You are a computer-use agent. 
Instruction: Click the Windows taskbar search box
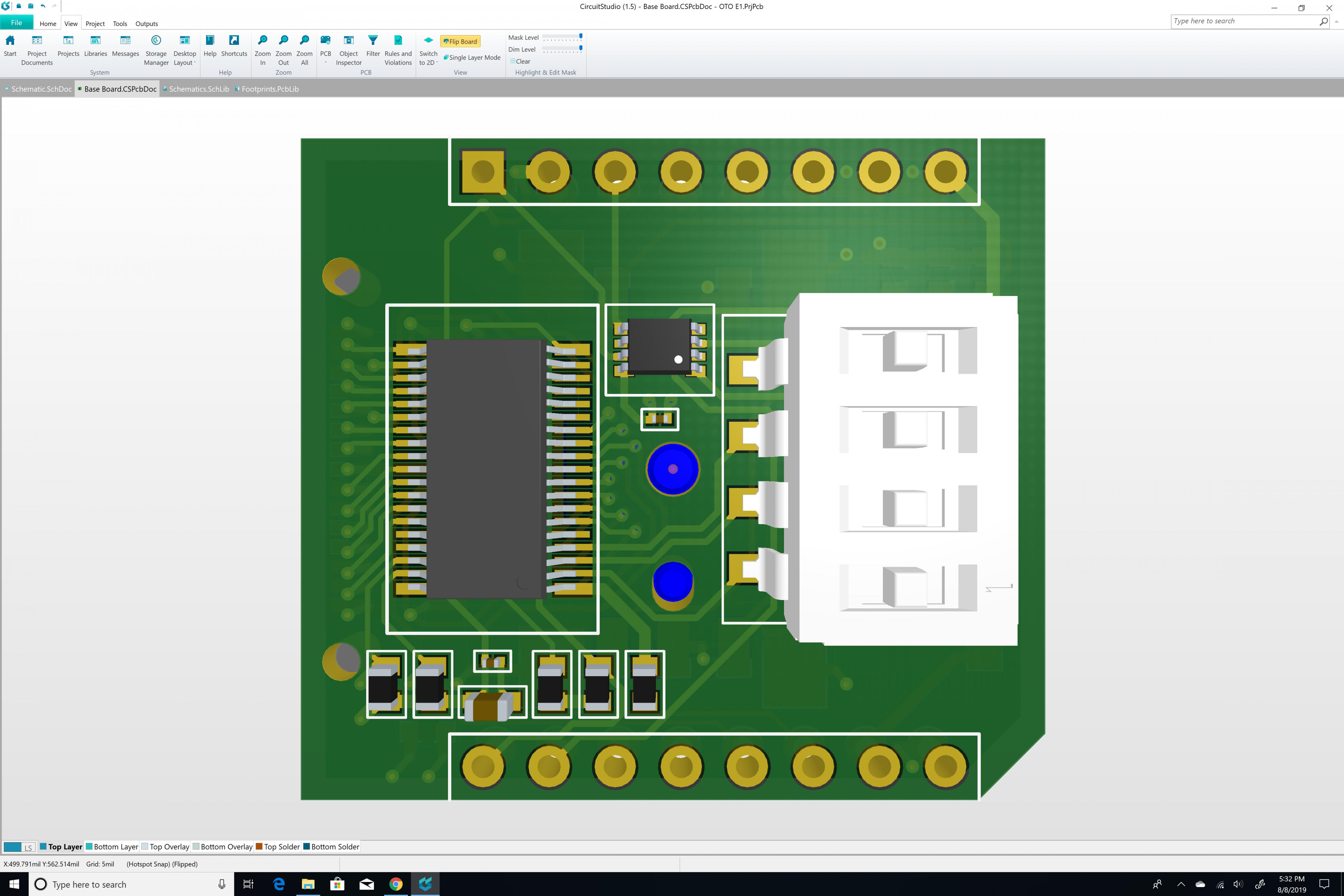click(x=132, y=884)
